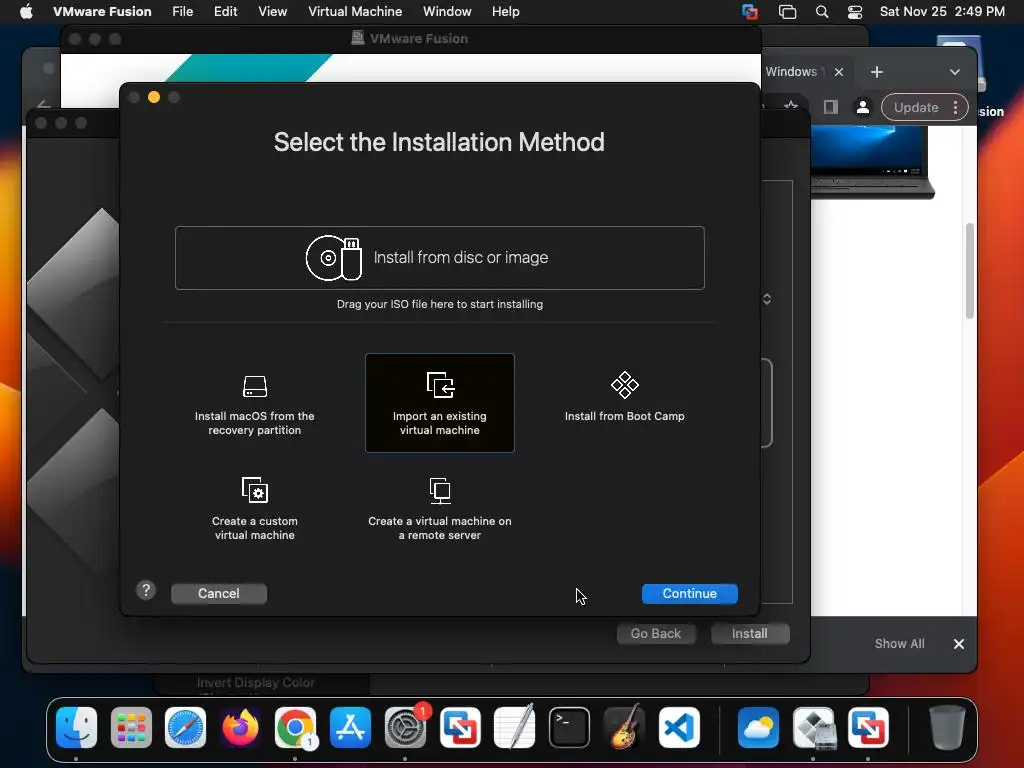Open Boot Camp Assistant from the Dock
1024x768 pixels.
coord(814,727)
